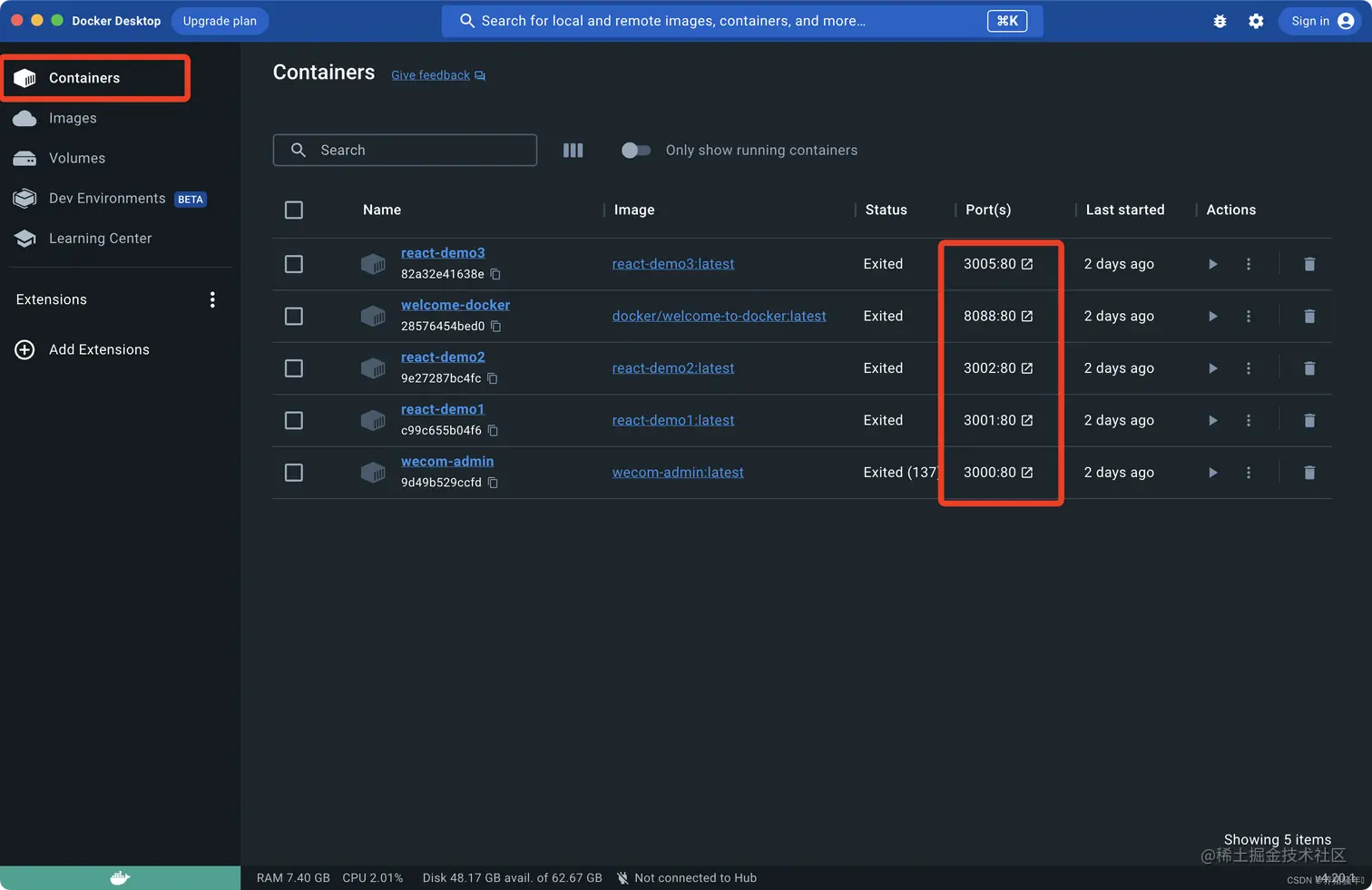The width and height of the screenshot is (1372, 890).
Task: Open the Extensions options menu
Action: [x=212, y=299]
